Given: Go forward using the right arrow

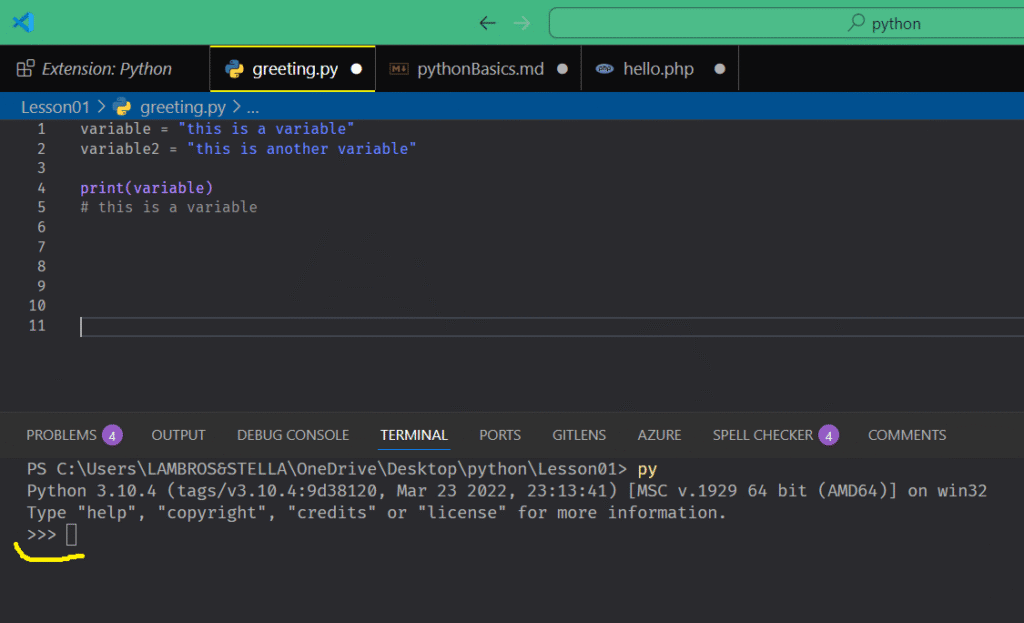Looking at the screenshot, I should point(521,23).
